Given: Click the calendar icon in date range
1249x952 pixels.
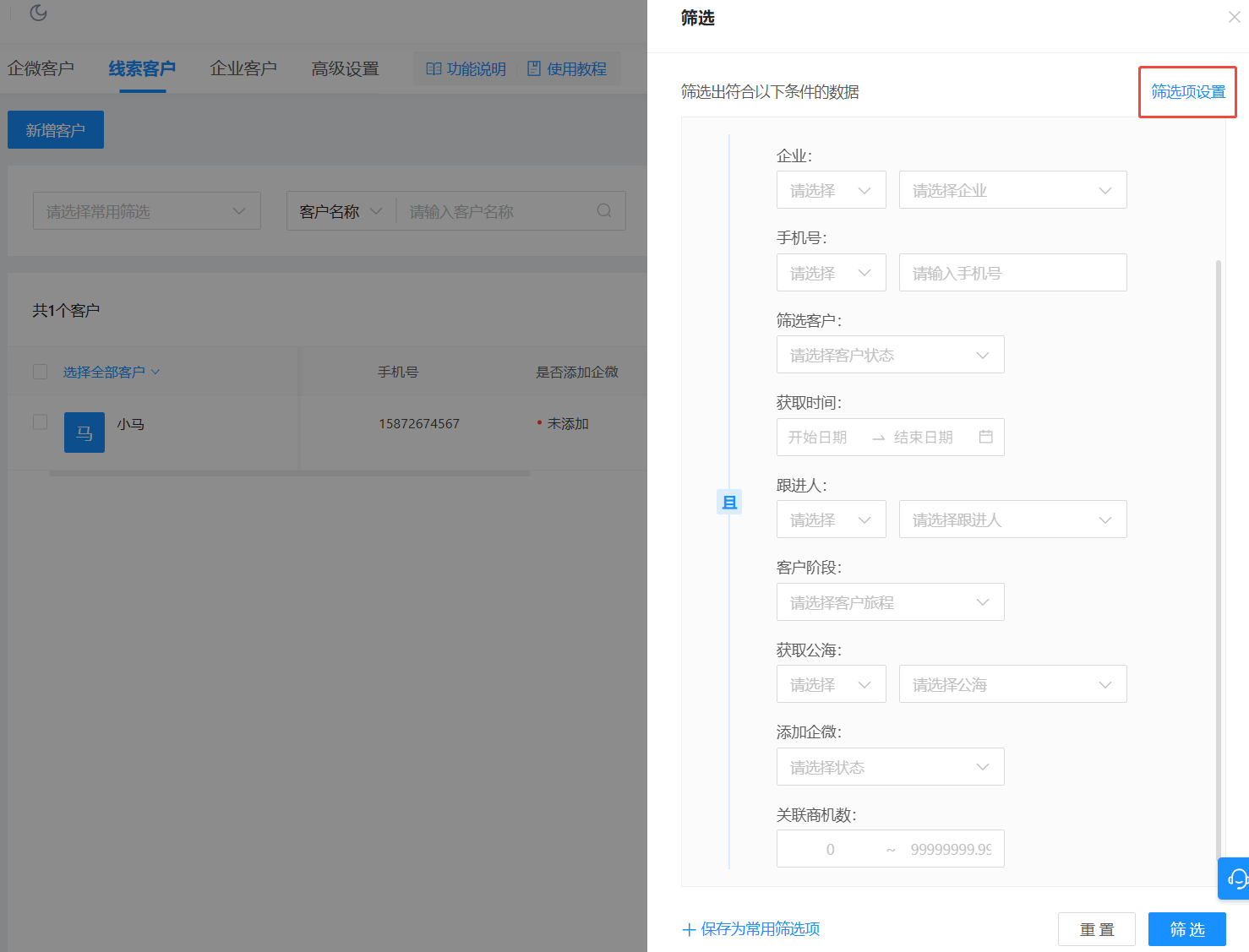Looking at the screenshot, I should click(985, 437).
